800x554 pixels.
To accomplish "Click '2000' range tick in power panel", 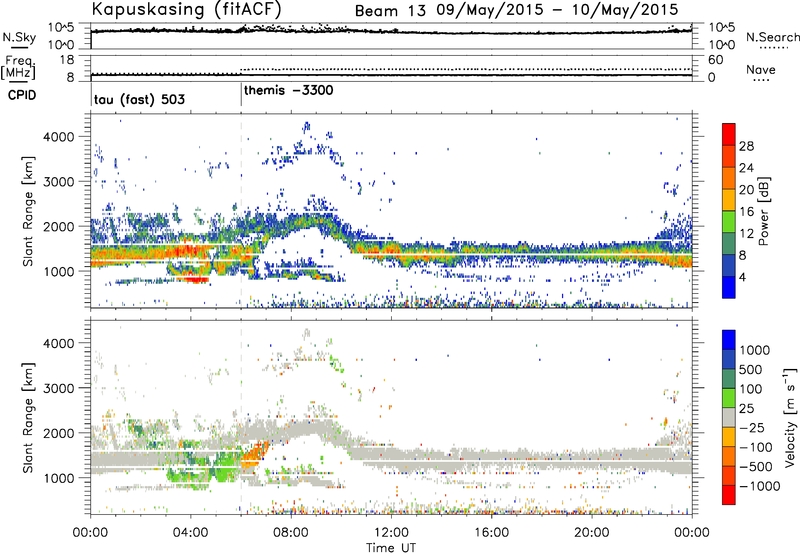I will click(x=58, y=226).
